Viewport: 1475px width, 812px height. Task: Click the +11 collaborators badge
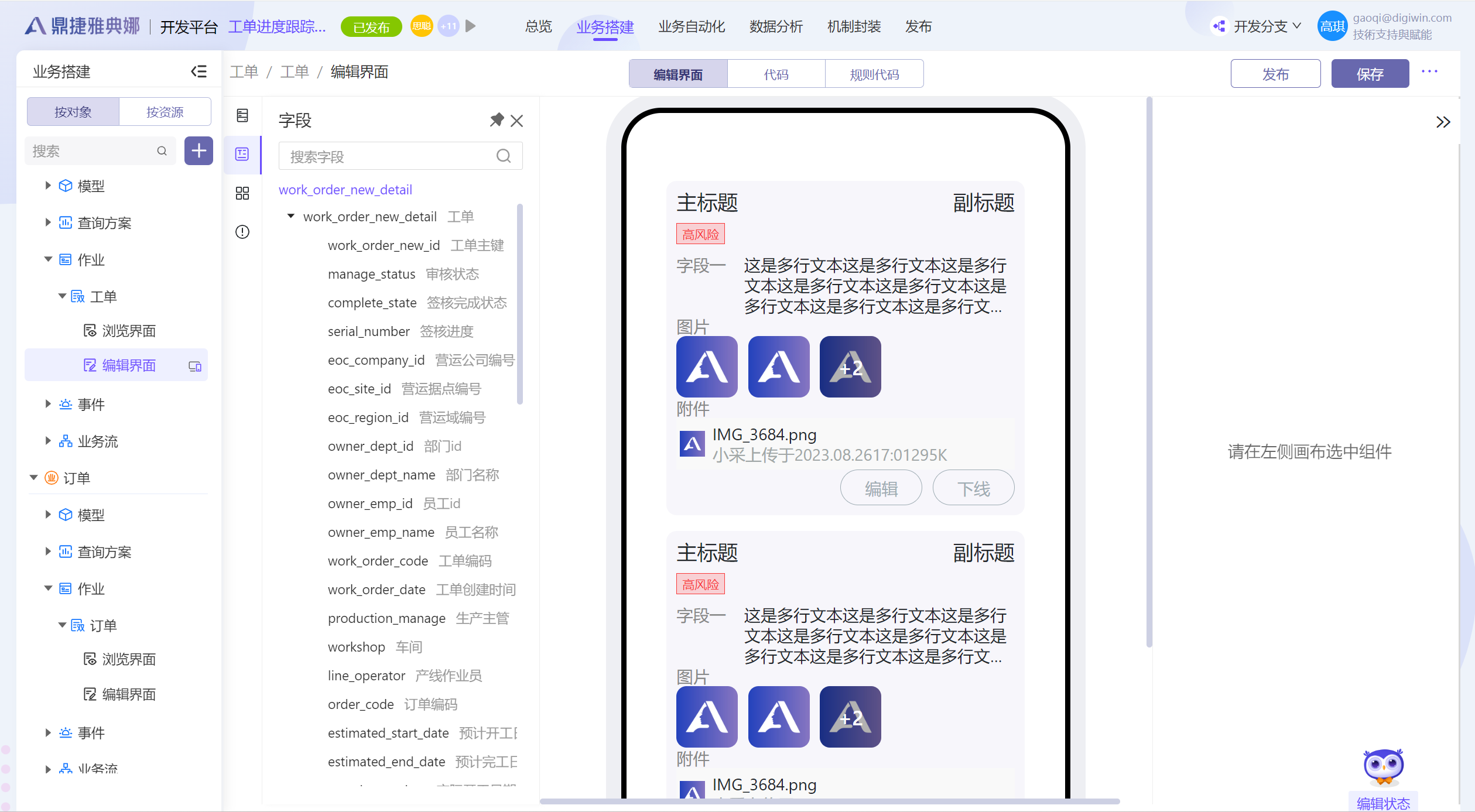pyautogui.click(x=449, y=26)
